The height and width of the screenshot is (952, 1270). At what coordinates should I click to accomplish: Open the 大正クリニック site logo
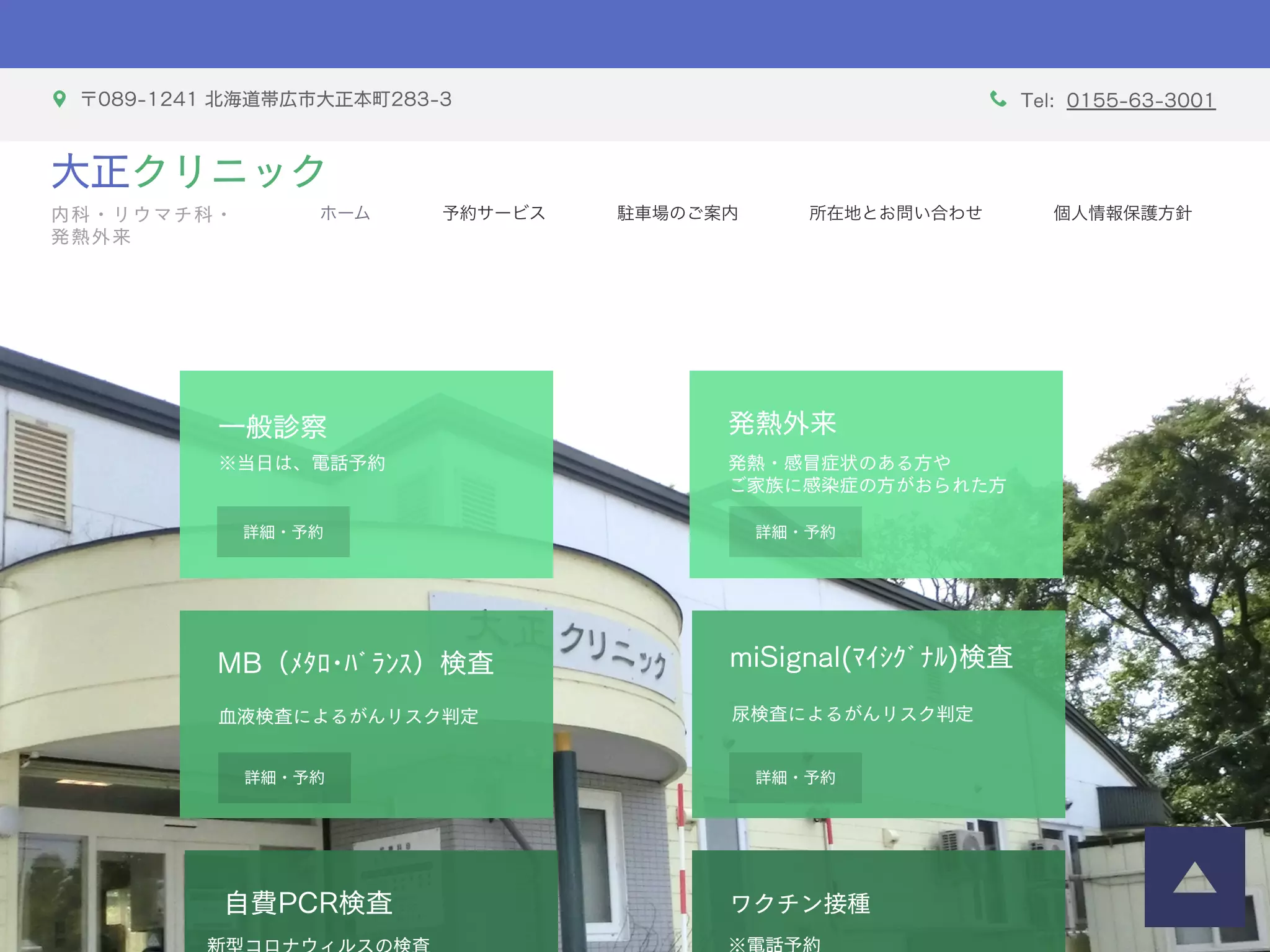(189, 171)
